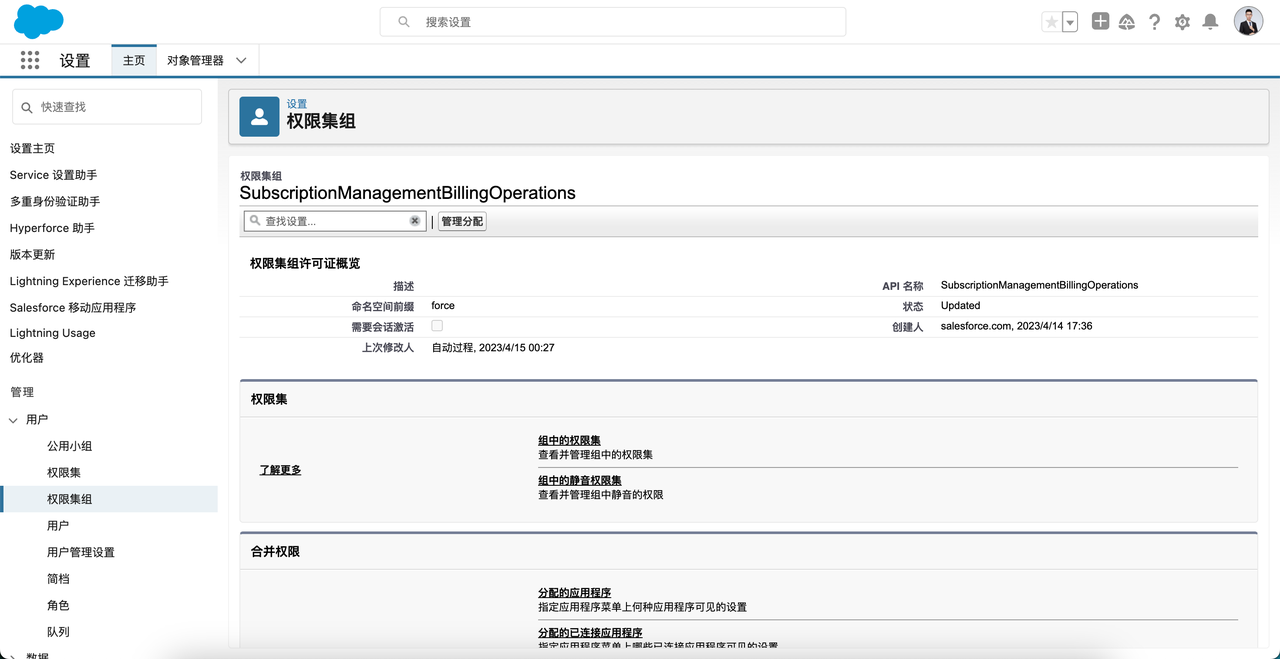Click the 状态 value Updated
This screenshot has width=1280, height=659.
click(x=960, y=305)
